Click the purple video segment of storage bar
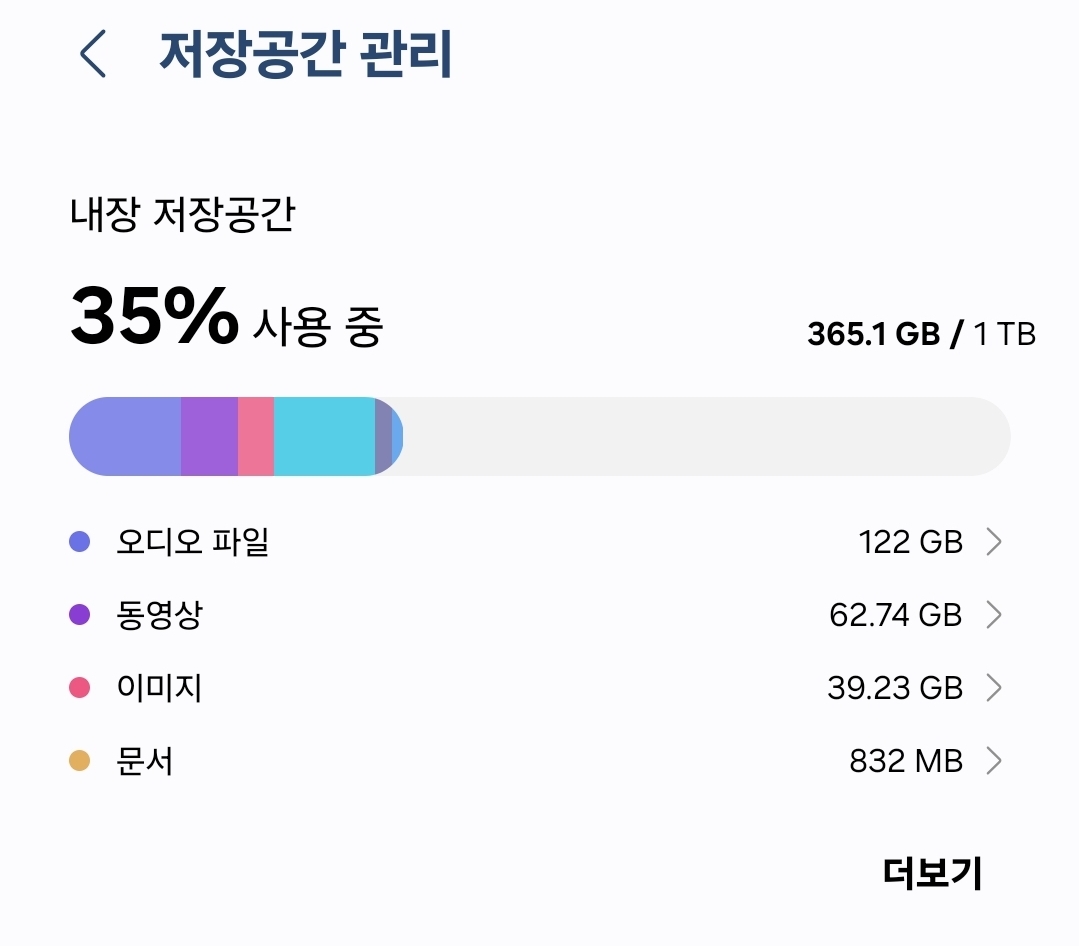Screen dimensions: 1079x946 tap(209, 436)
